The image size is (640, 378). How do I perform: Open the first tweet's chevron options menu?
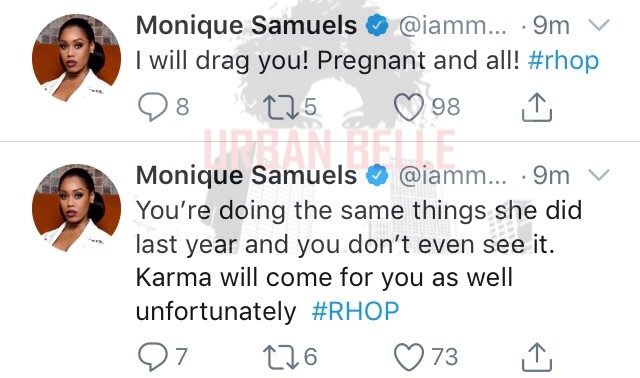pos(599,25)
